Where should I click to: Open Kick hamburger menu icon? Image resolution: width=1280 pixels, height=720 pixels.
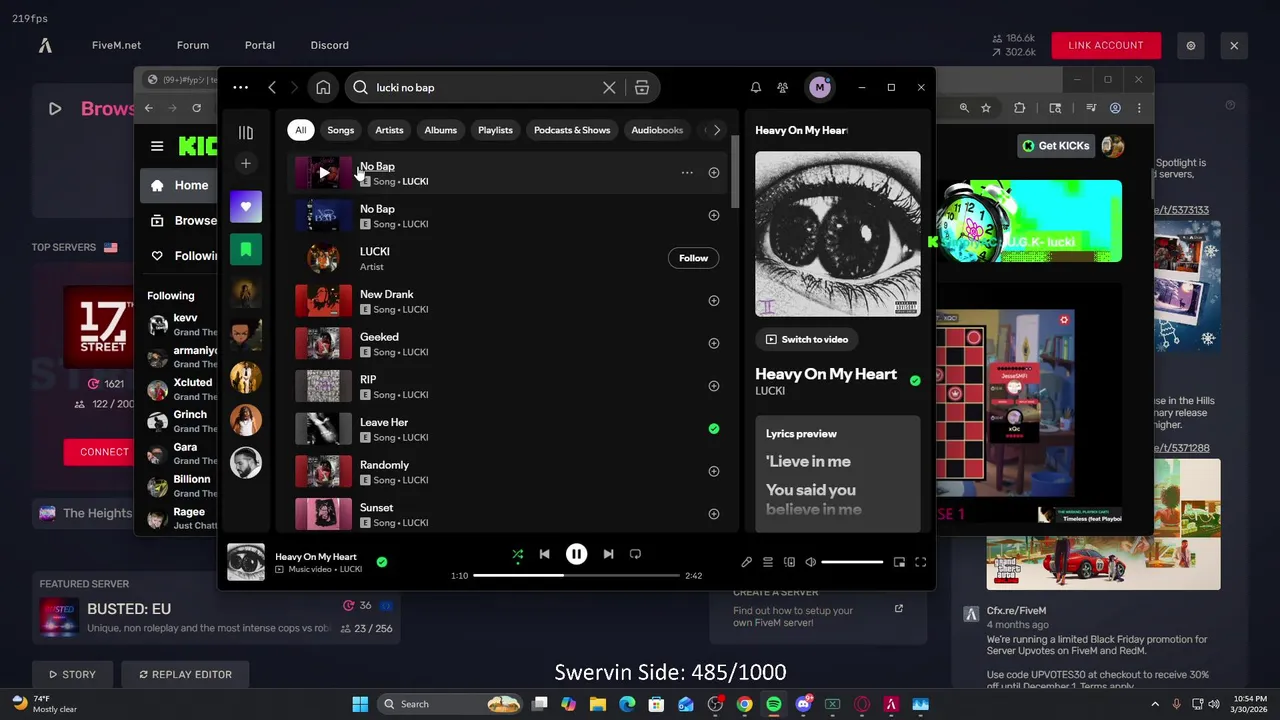pyautogui.click(x=157, y=146)
